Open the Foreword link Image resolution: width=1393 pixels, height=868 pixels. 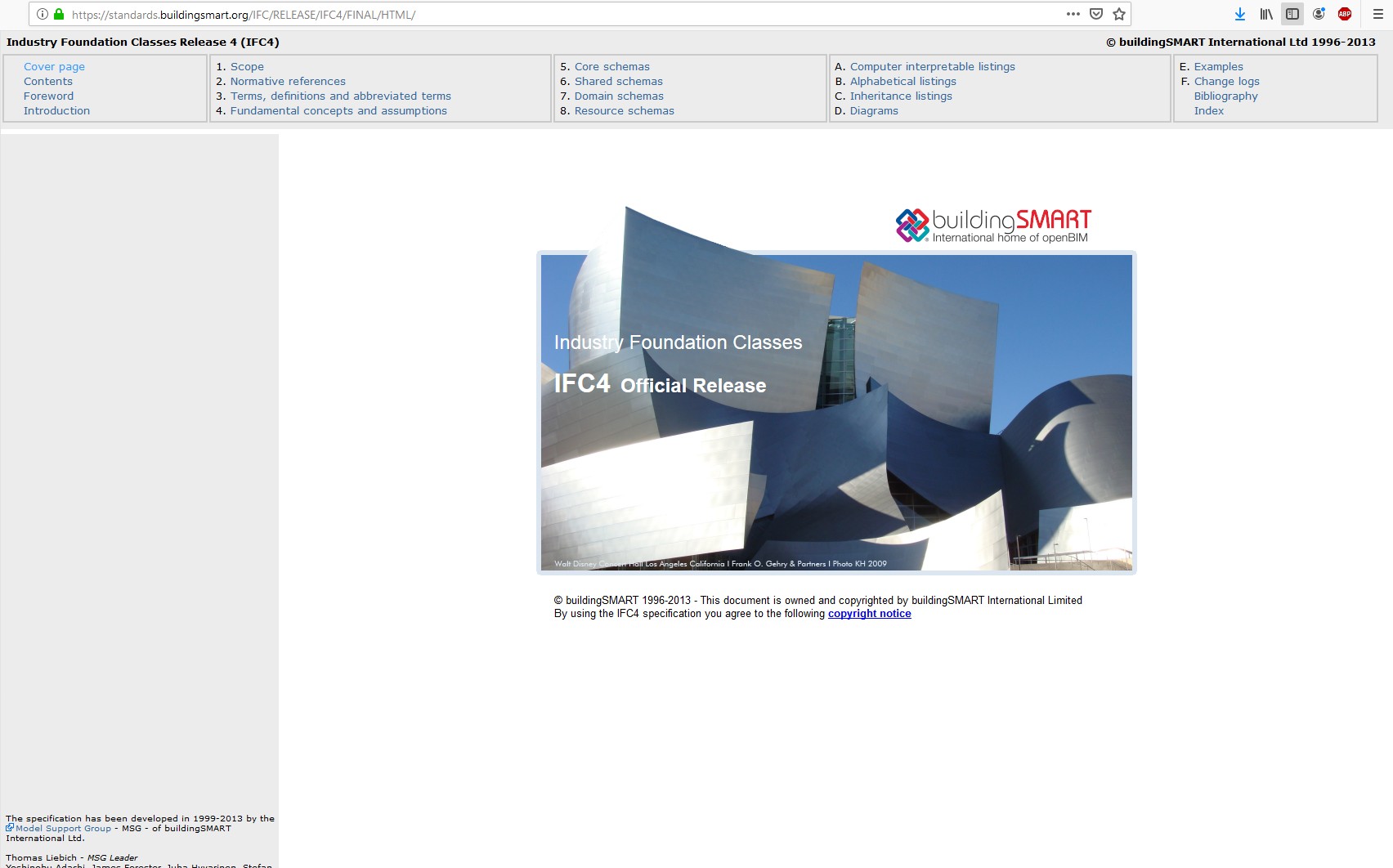[48, 96]
